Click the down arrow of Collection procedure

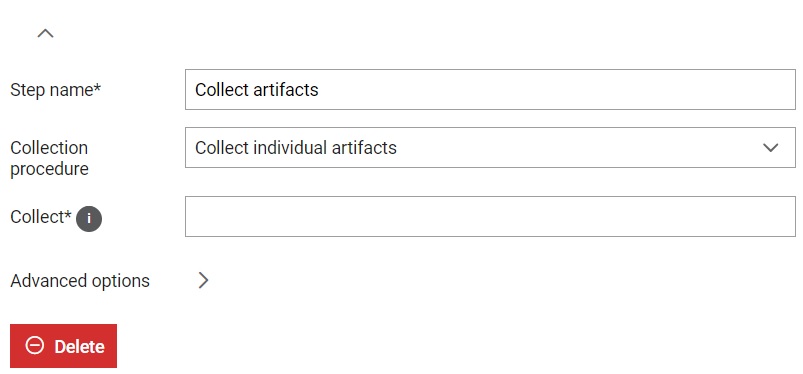click(x=770, y=148)
